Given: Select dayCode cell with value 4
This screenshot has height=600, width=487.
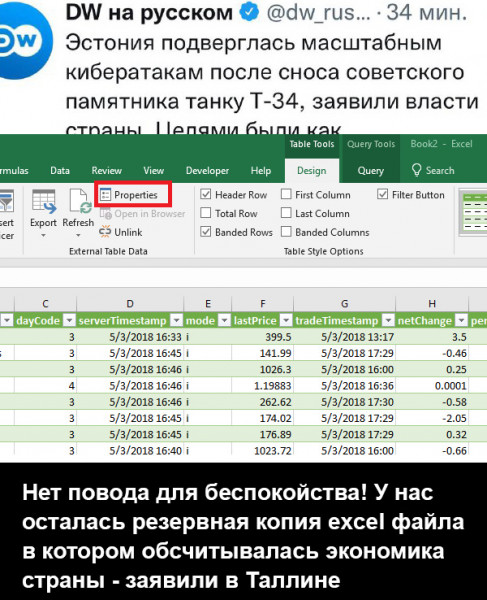Looking at the screenshot, I should [46, 386].
